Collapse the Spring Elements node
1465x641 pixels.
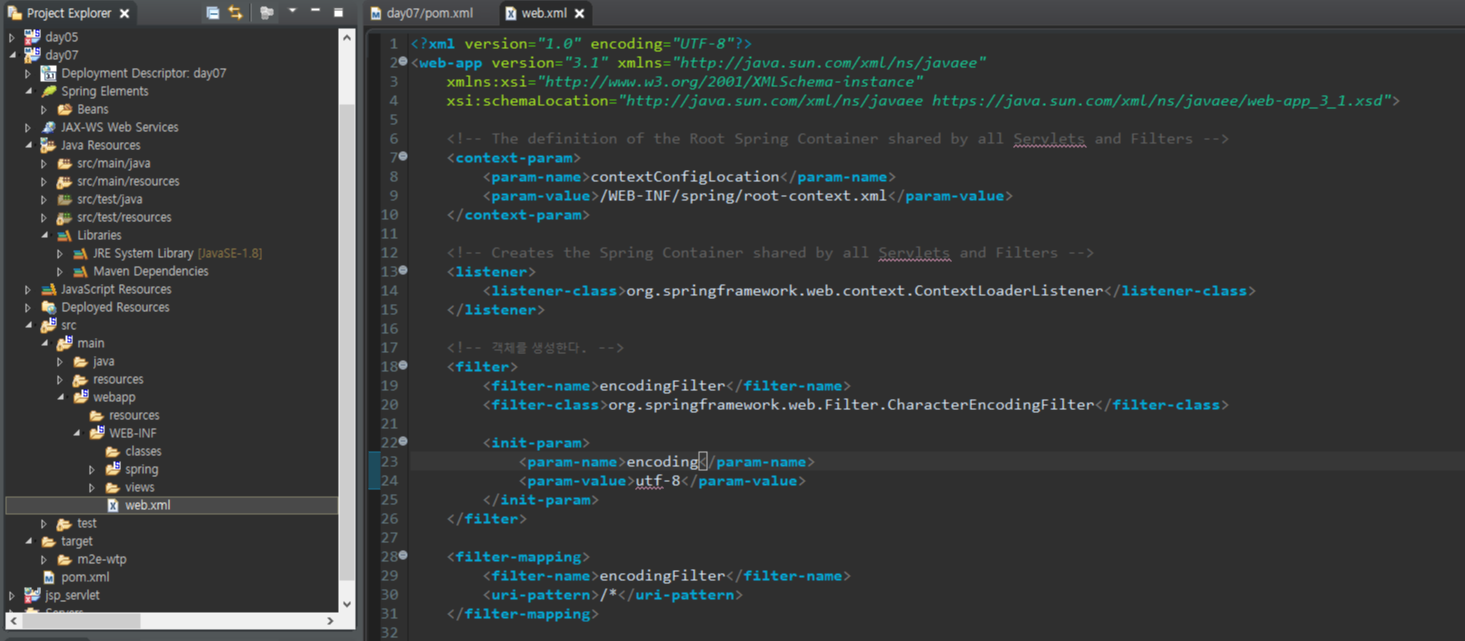(28, 91)
